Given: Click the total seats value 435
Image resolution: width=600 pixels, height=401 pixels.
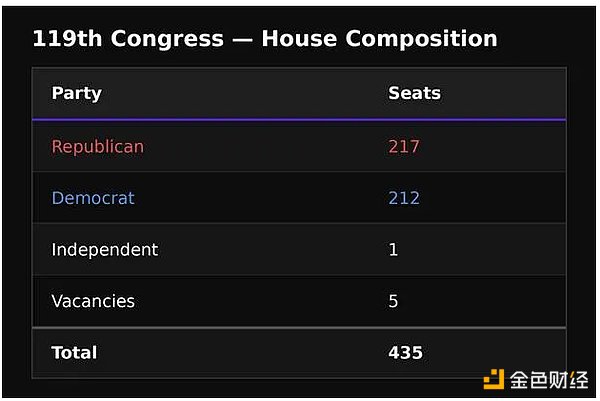Looking at the screenshot, I should tap(406, 352).
